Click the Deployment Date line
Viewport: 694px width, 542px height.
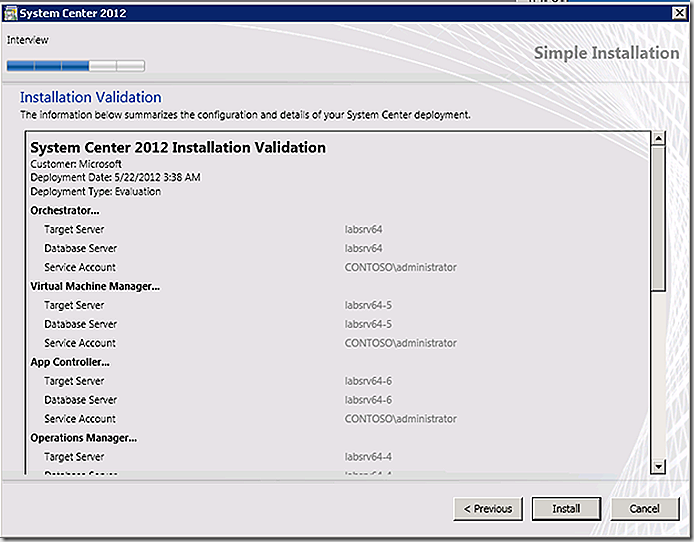(x=115, y=177)
